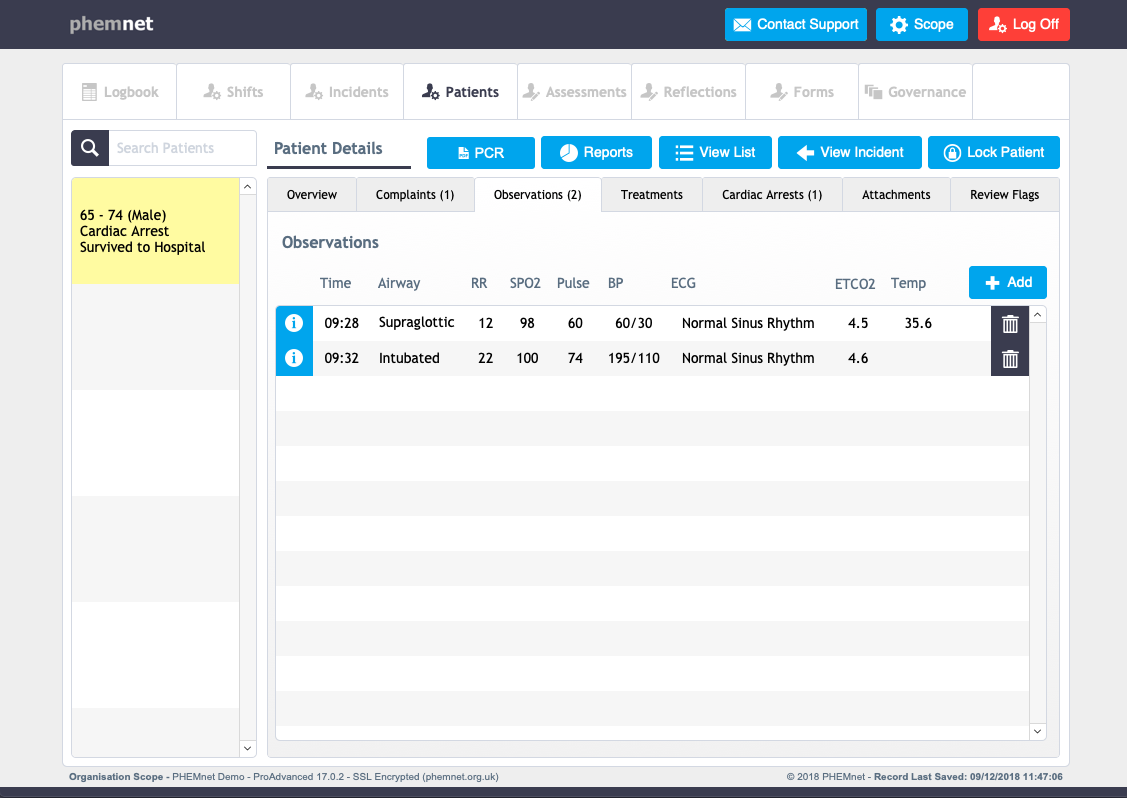1127x798 pixels.
Task: Open the PCR document
Action: click(481, 152)
